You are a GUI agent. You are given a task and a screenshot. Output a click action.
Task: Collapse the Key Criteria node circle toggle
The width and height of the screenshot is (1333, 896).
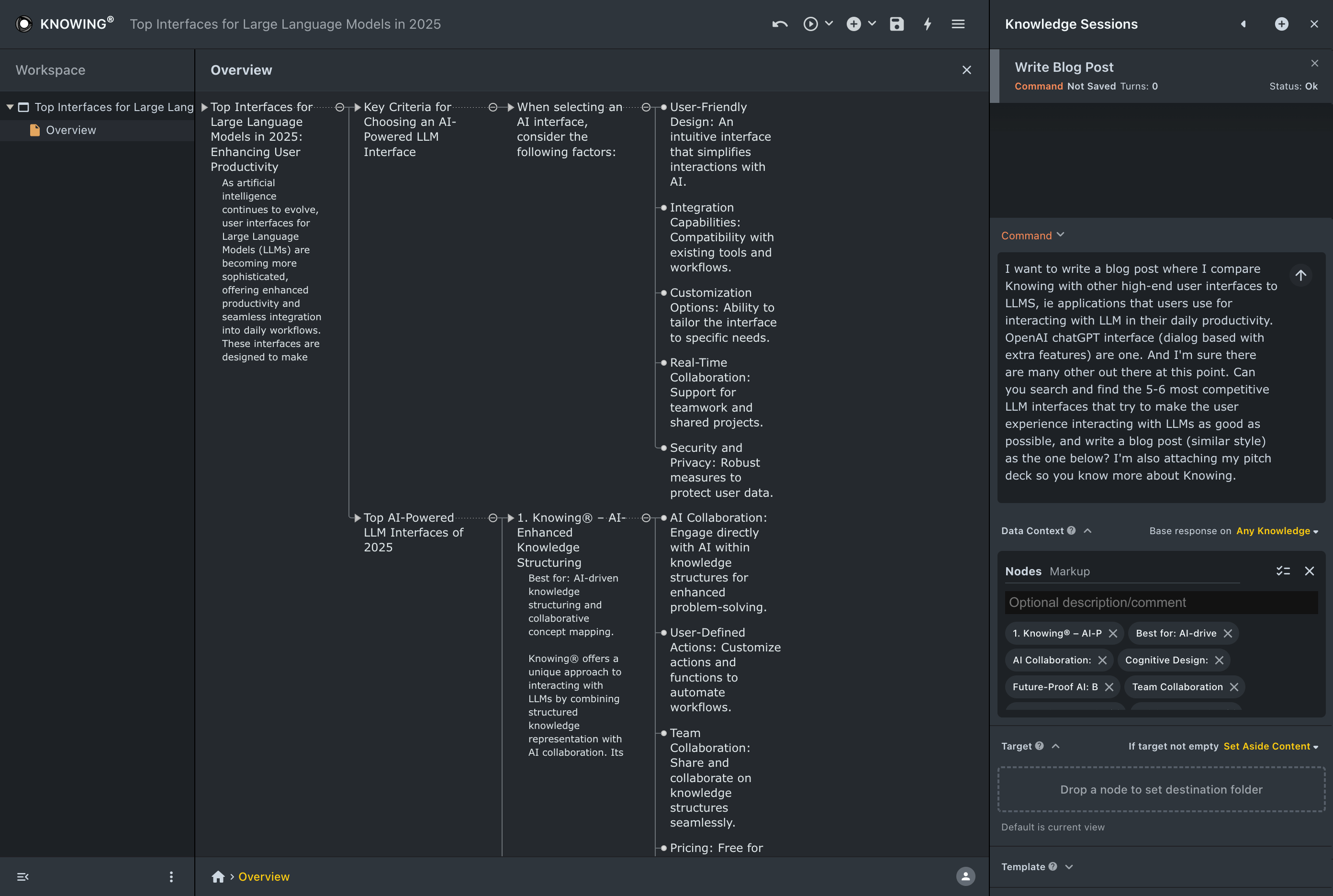tap(493, 107)
